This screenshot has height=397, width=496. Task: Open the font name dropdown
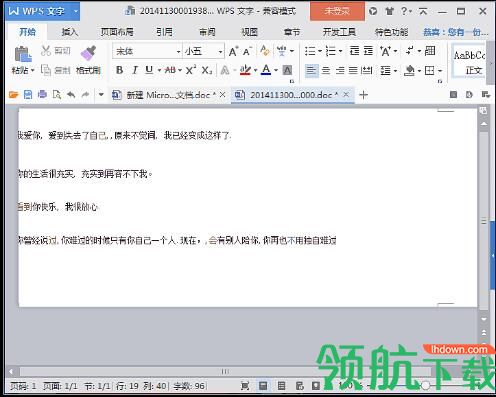pyautogui.click(x=178, y=52)
